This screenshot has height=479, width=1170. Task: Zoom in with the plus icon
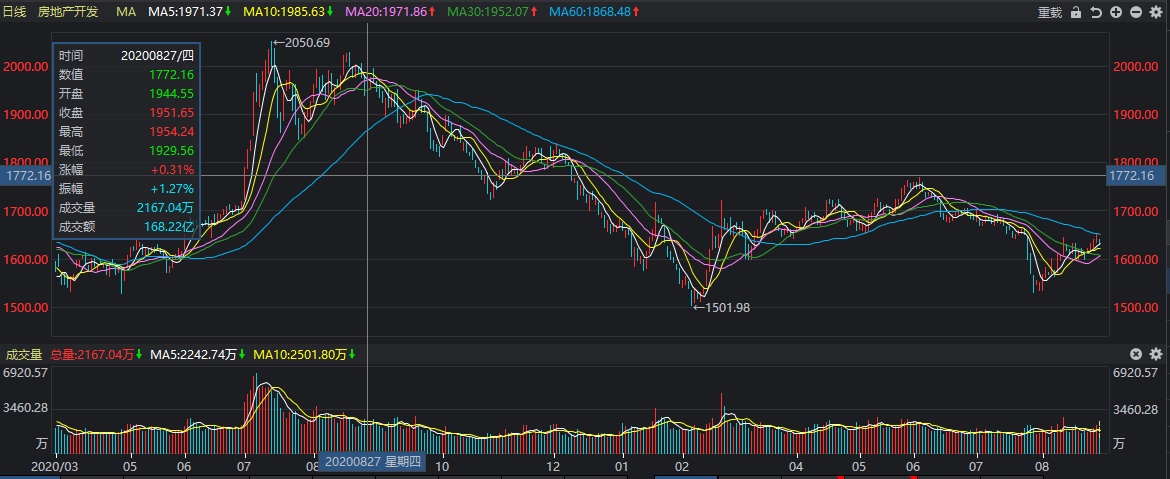click(x=1115, y=12)
